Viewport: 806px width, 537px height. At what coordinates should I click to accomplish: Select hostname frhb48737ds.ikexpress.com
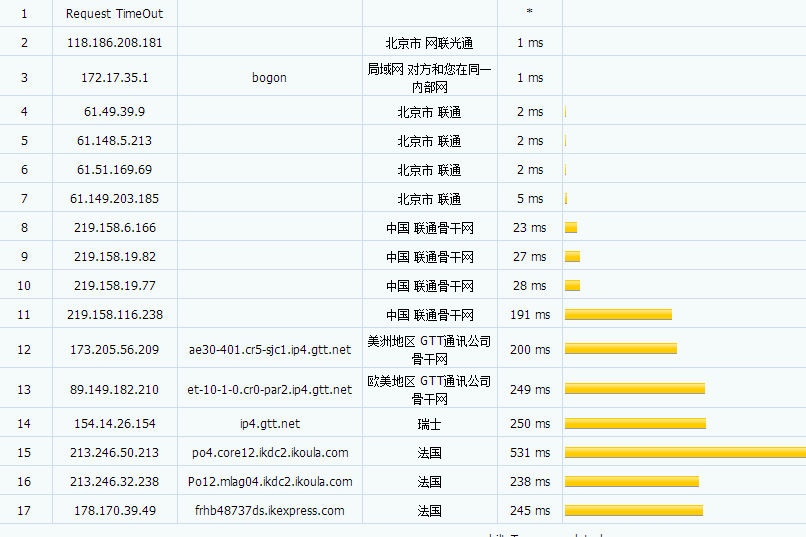[269, 511]
